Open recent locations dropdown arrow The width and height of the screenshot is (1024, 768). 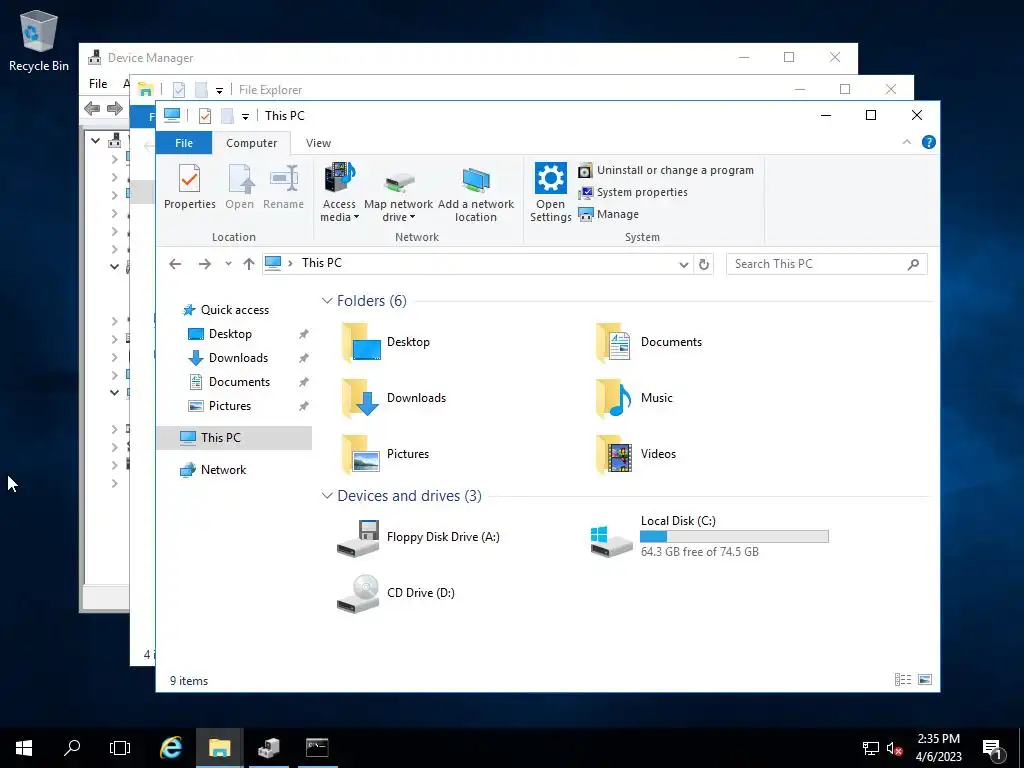click(228, 264)
